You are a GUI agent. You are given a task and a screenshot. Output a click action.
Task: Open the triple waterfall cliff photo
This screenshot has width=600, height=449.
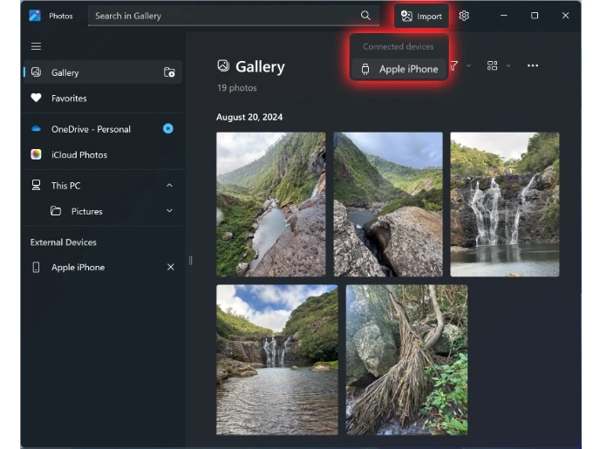(x=504, y=204)
